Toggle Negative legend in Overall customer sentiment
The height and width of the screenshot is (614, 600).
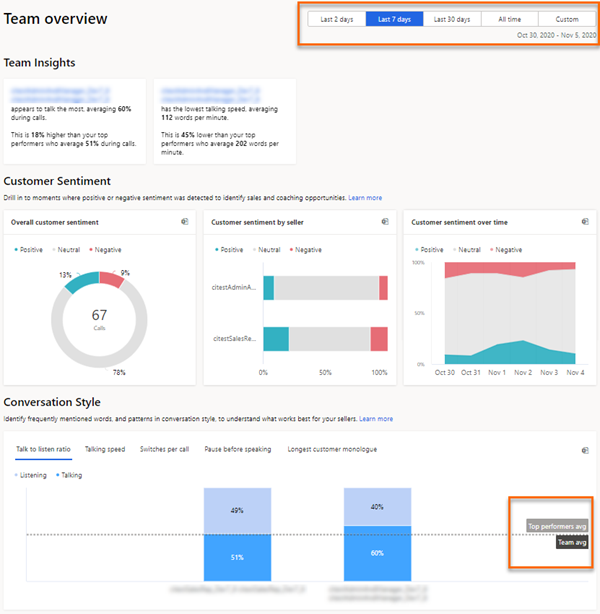(109, 249)
